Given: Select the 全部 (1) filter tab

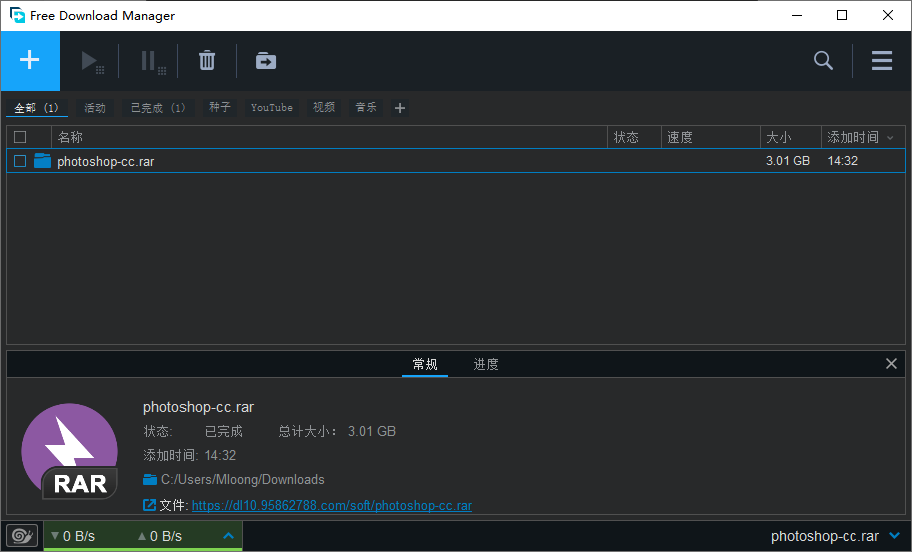Looking at the screenshot, I should pos(37,108).
